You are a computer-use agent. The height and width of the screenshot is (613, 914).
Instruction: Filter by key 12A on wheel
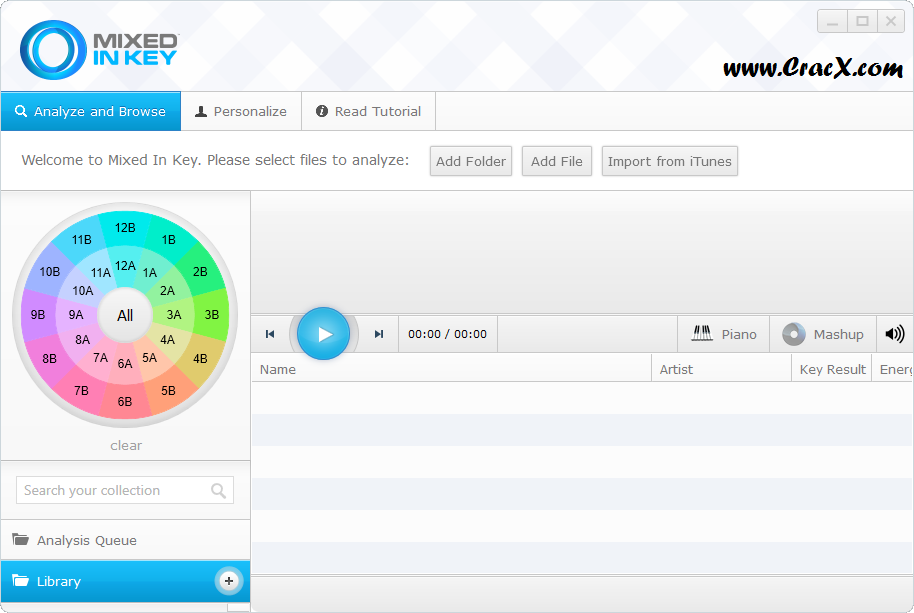point(125,266)
